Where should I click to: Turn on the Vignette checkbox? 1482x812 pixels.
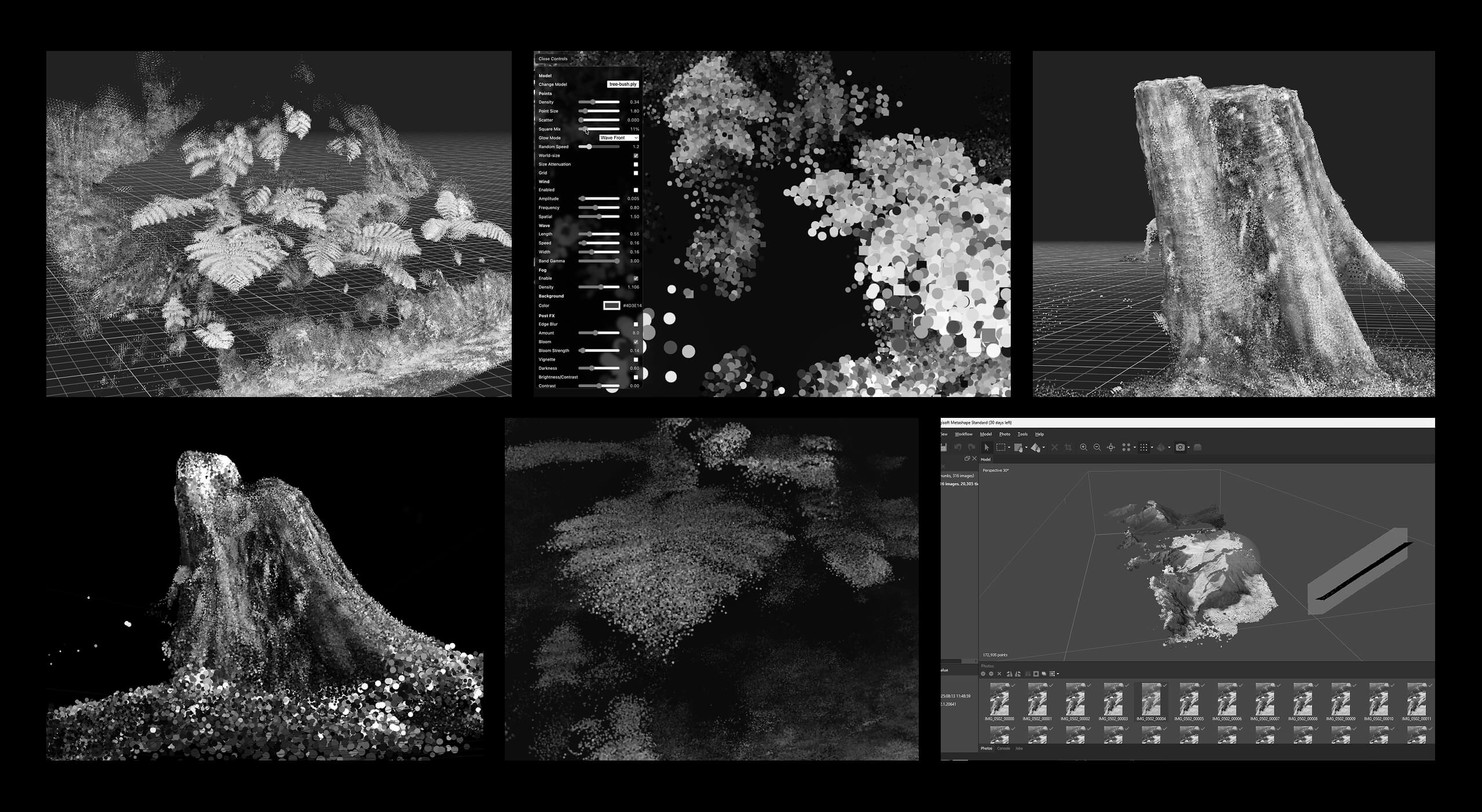[x=636, y=359]
